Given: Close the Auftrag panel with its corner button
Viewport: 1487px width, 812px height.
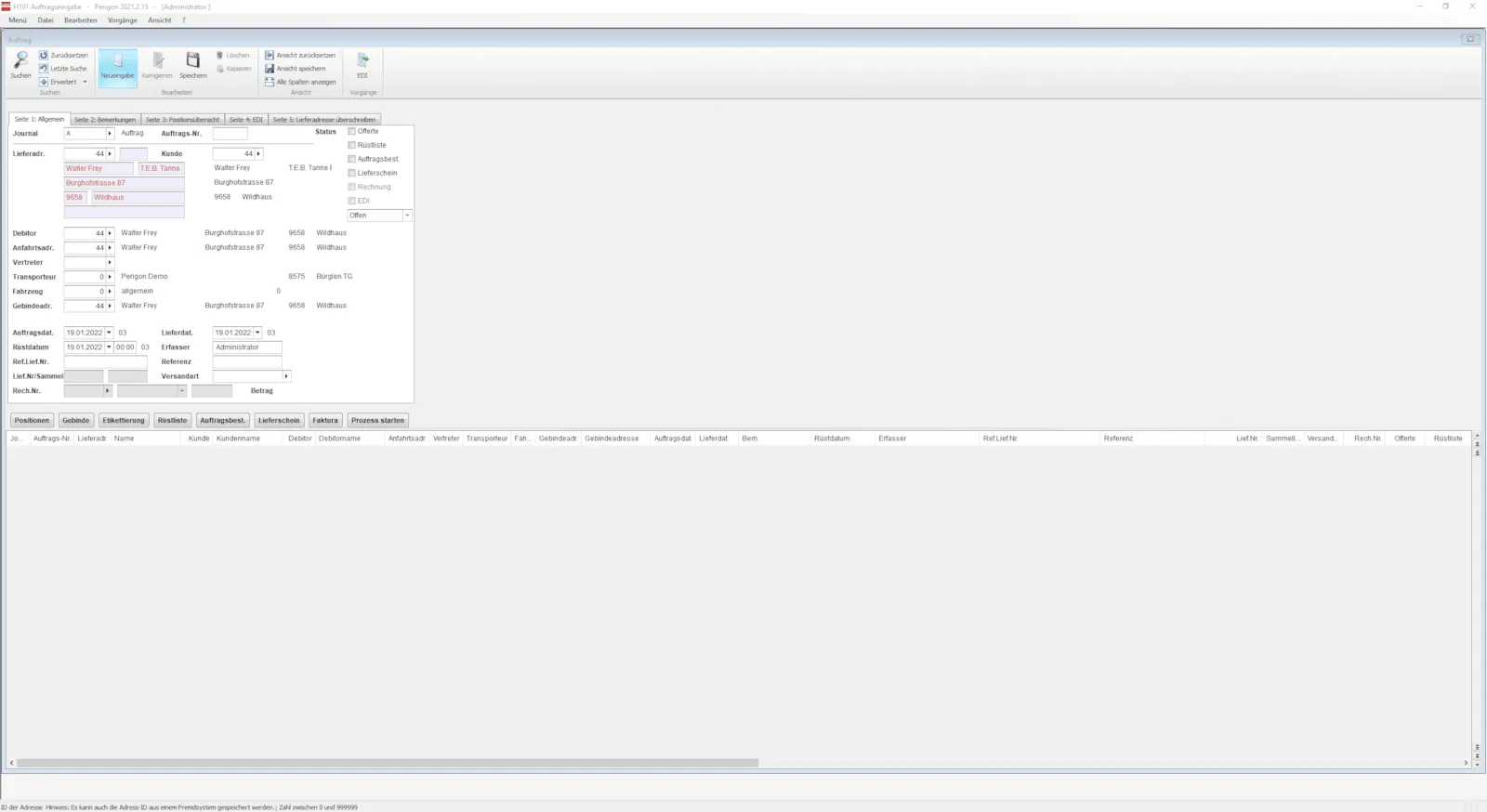Looking at the screenshot, I should 1469,39.
